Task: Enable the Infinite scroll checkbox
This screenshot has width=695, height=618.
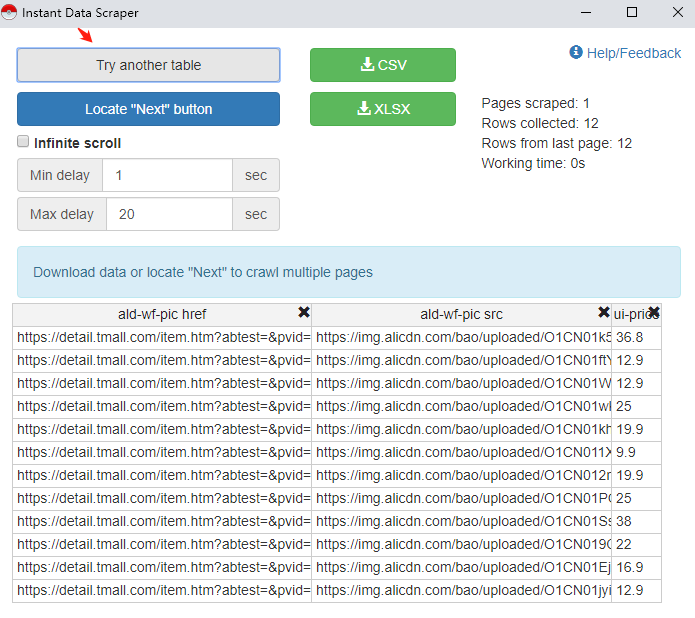Action: 23,143
